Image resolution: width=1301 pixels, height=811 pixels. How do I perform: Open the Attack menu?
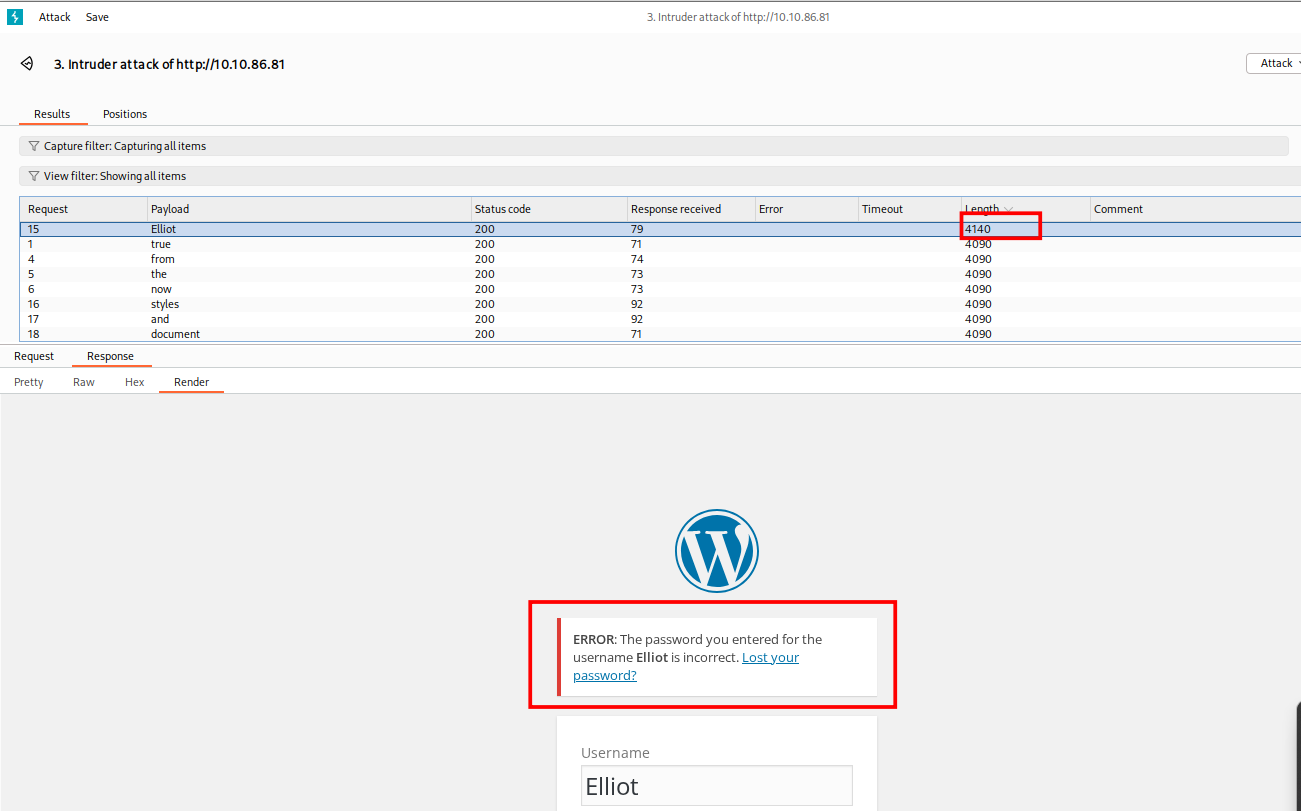pyautogui.click(x=54, y=17)
